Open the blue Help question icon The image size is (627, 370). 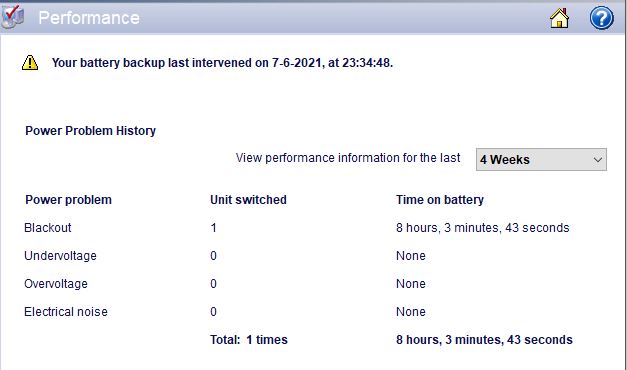click(601, 18)
